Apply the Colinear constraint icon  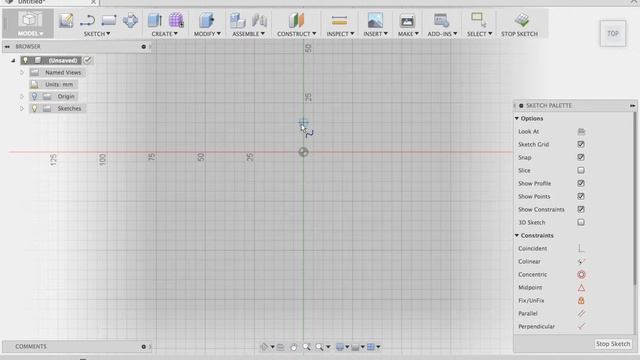coord(581,261)
